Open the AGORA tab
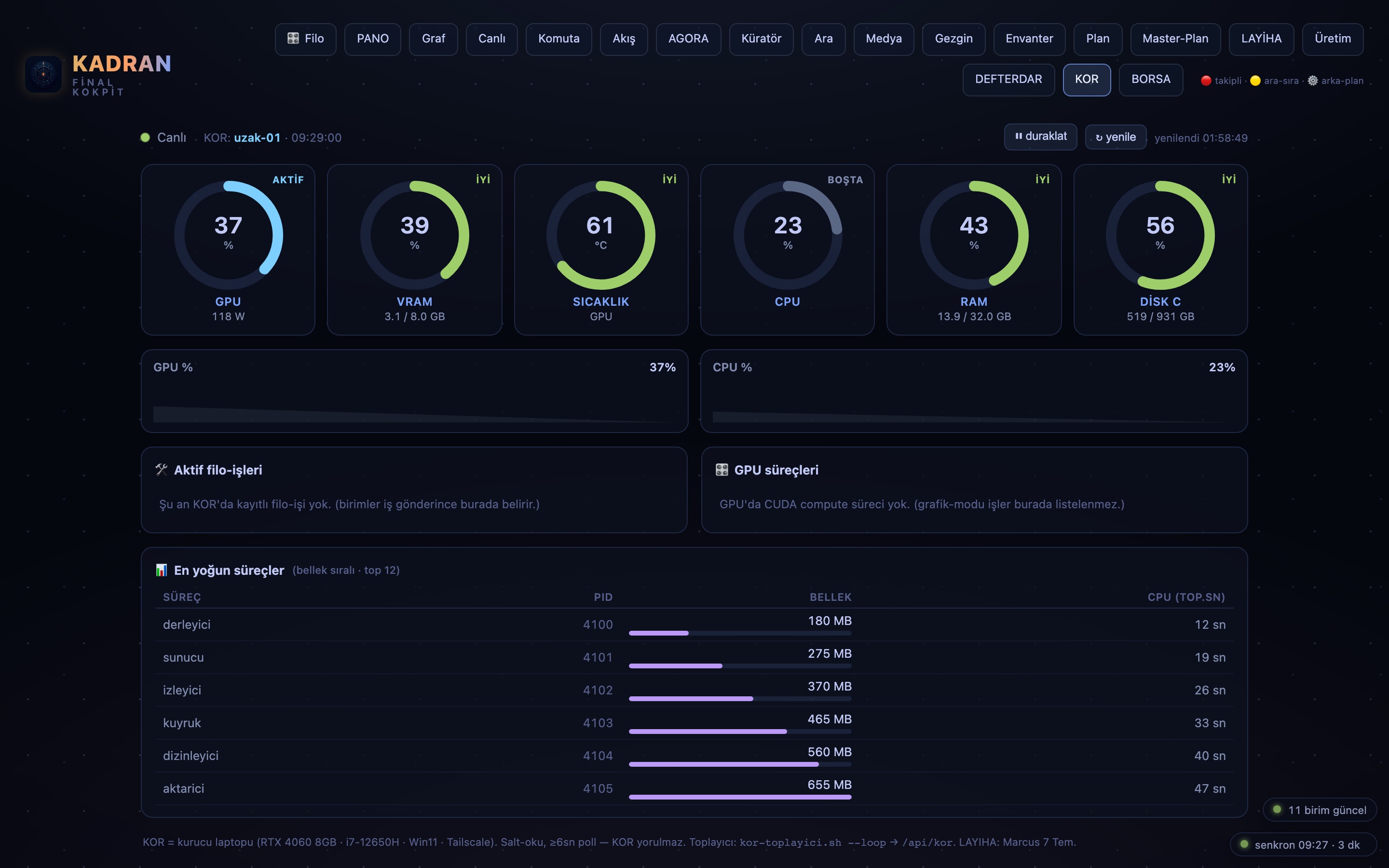The width and height of the screenshot is (1389, 868). (x=688, y=39)
